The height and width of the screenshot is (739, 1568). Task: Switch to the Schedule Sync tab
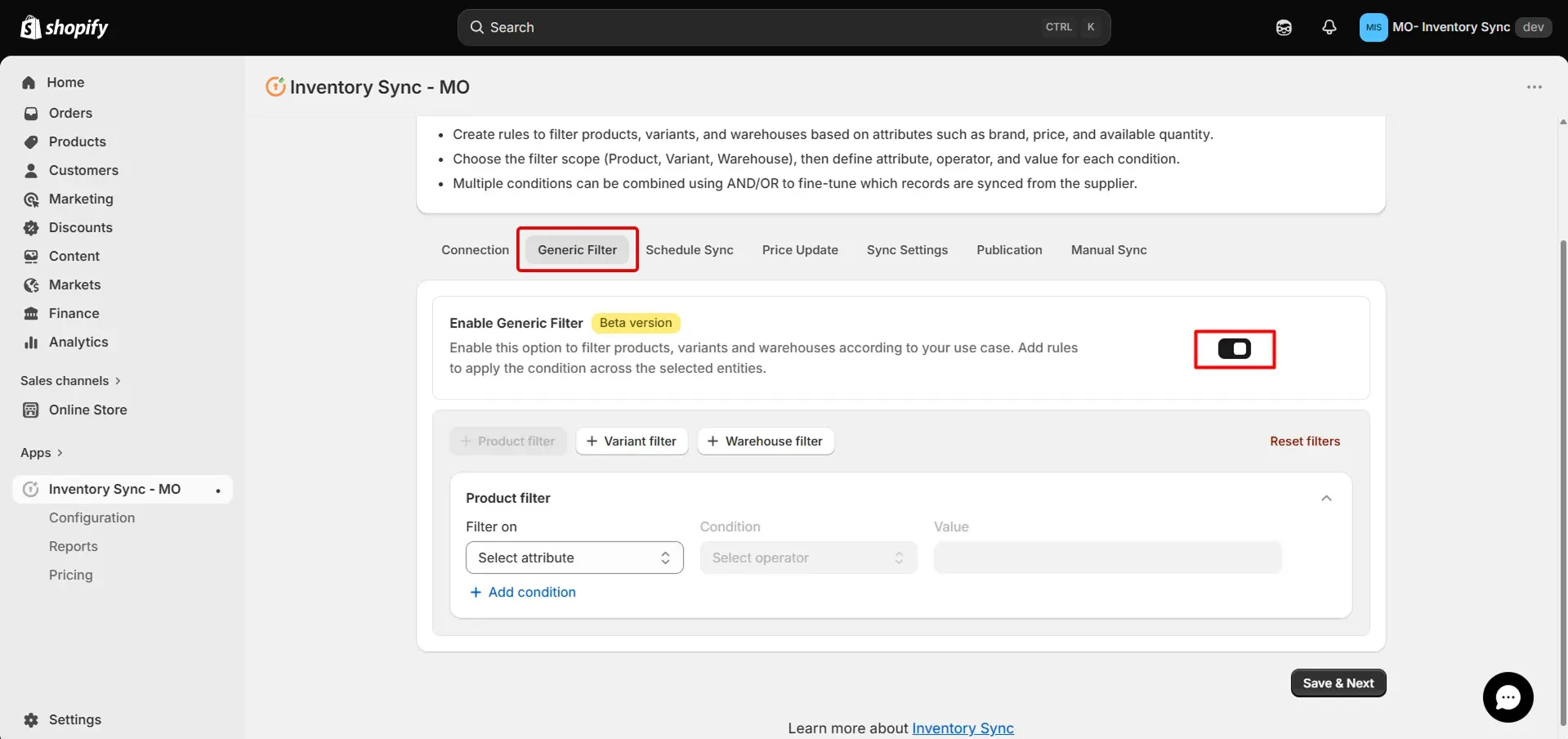tap(690, 250)
